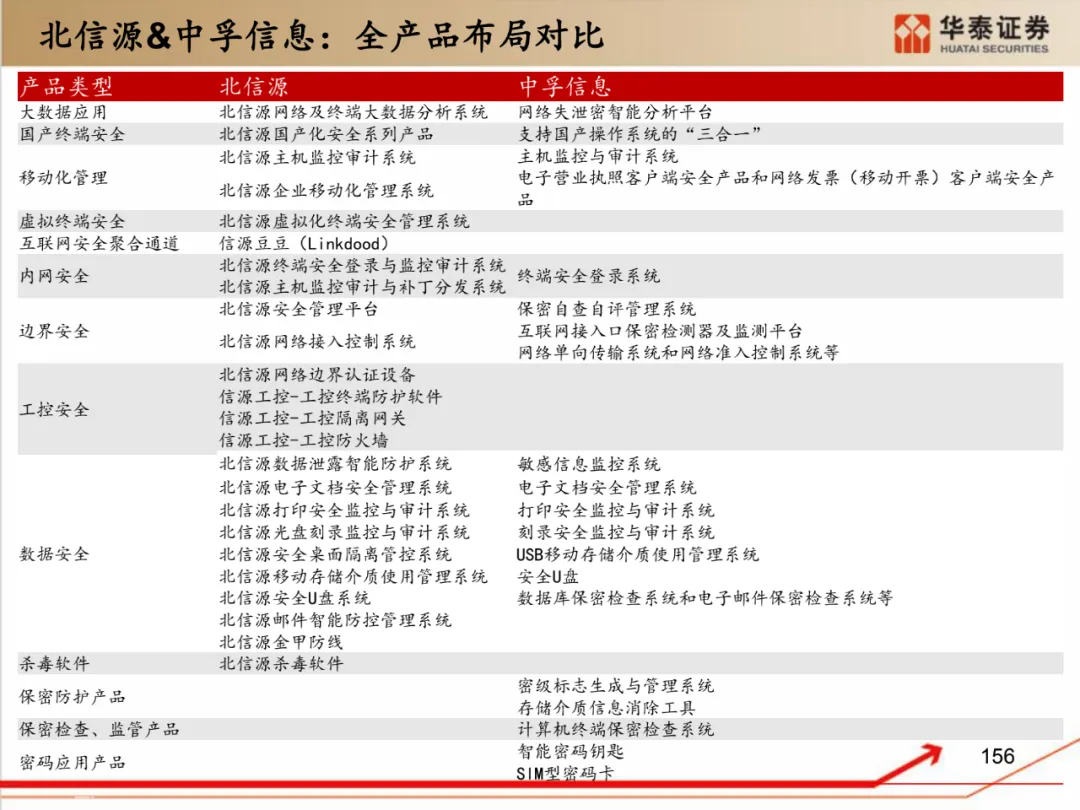Click 保密自查自评管理系统 text
The height and width of the screenshot is (810, 1080).
point(607,309)
